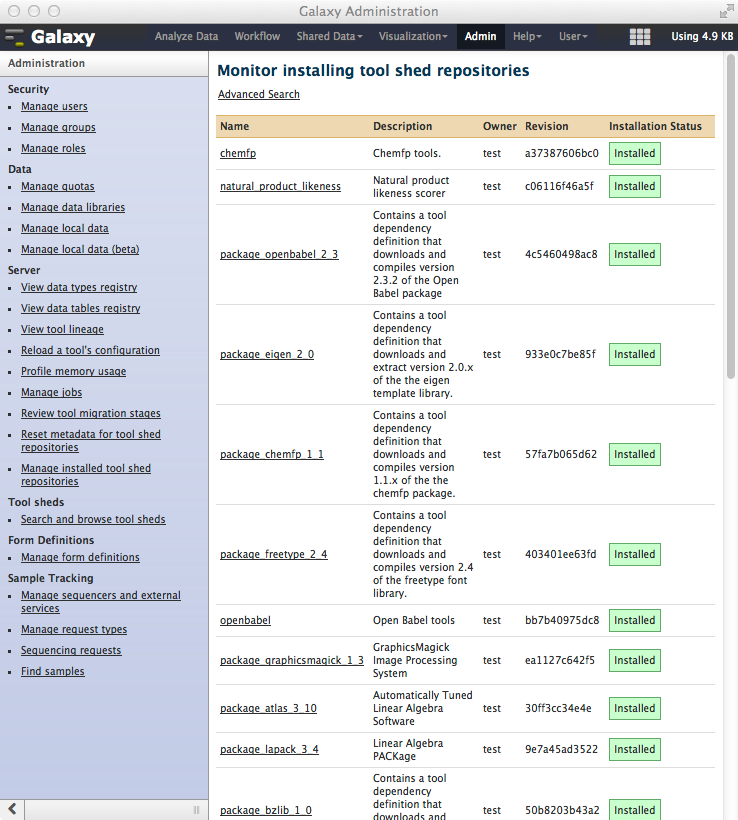Expand the Help dropdown menu
The image size is (738, 820).
pos(527,37)
